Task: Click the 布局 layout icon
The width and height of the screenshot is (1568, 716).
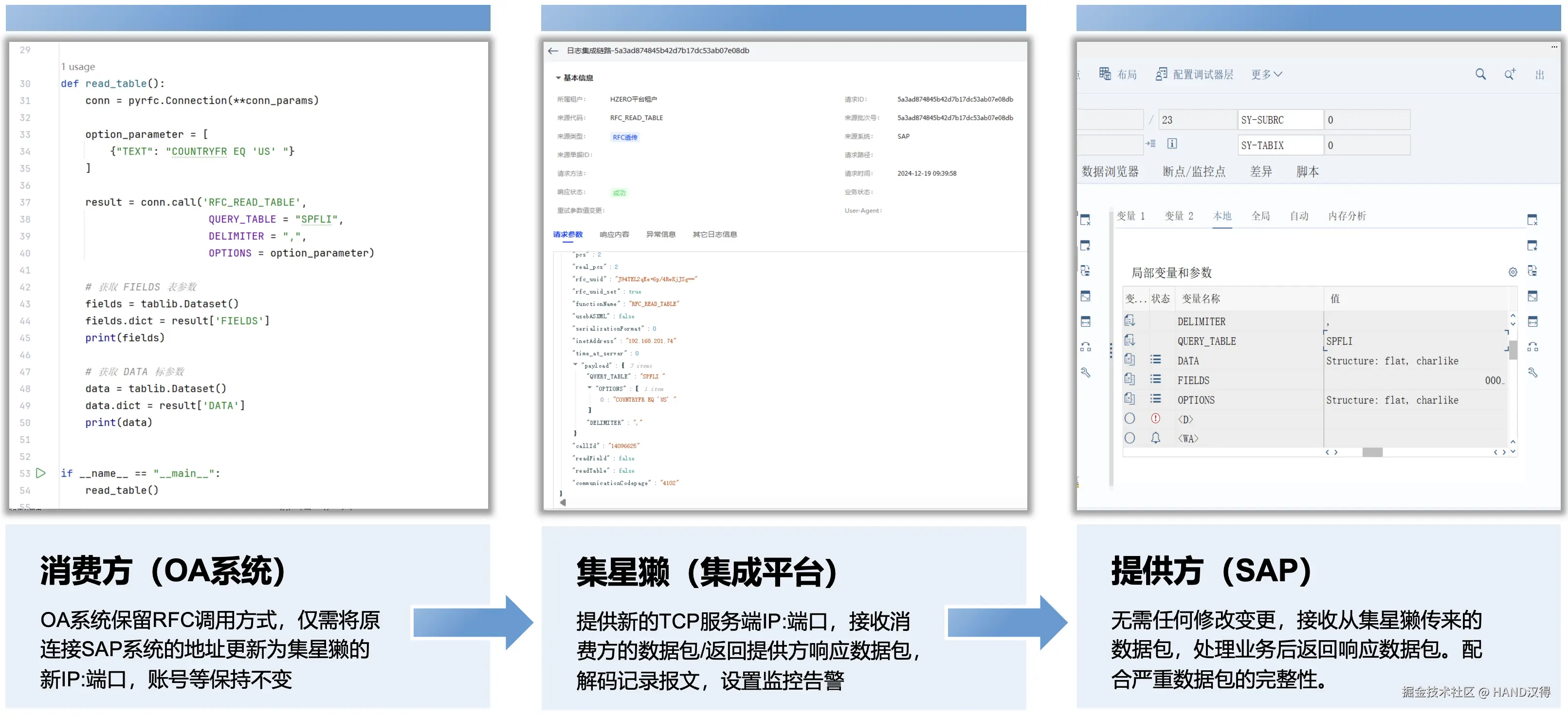Action: pos(1104,74)
